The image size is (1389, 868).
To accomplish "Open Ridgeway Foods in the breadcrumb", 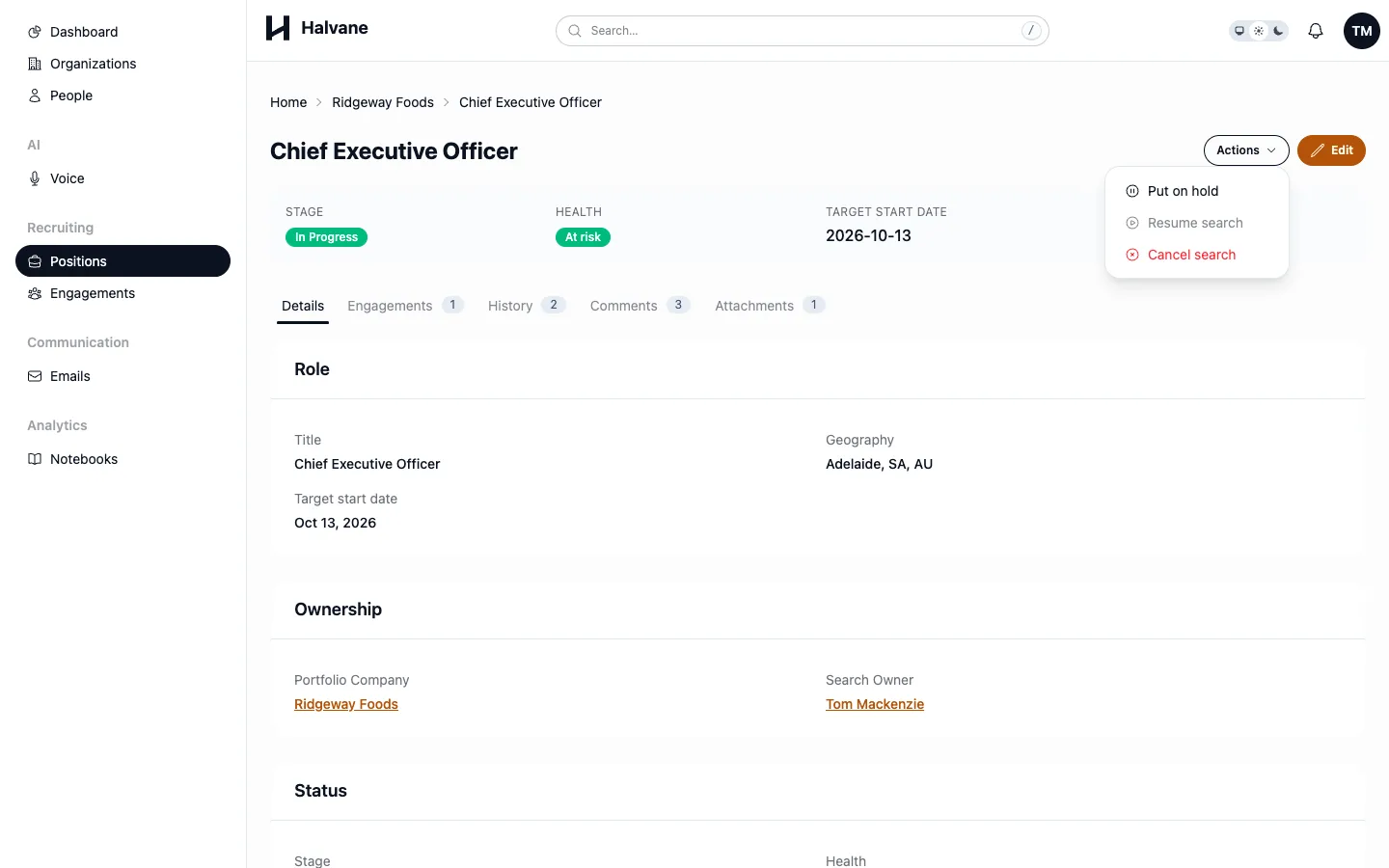I will coord(383,102).
